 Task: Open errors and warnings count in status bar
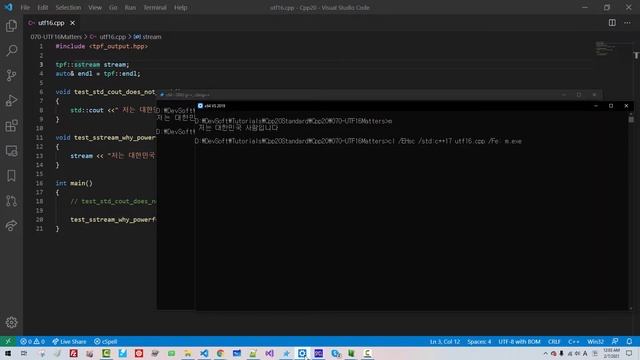click(x=32, y=341)
